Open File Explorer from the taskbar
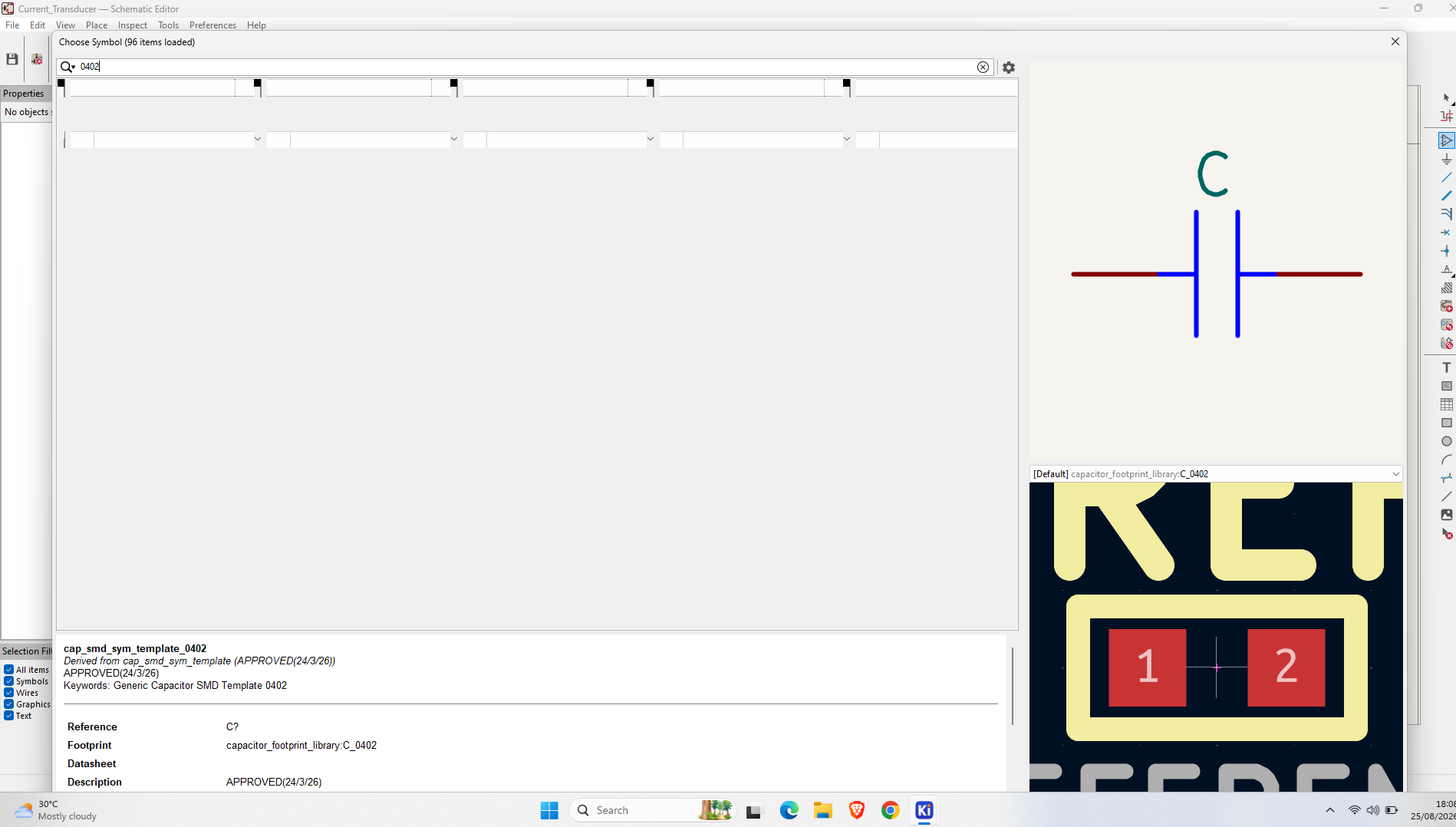The width and height of the screenshot is (1456, 827). pyautogui.click(x=822, y=810)
